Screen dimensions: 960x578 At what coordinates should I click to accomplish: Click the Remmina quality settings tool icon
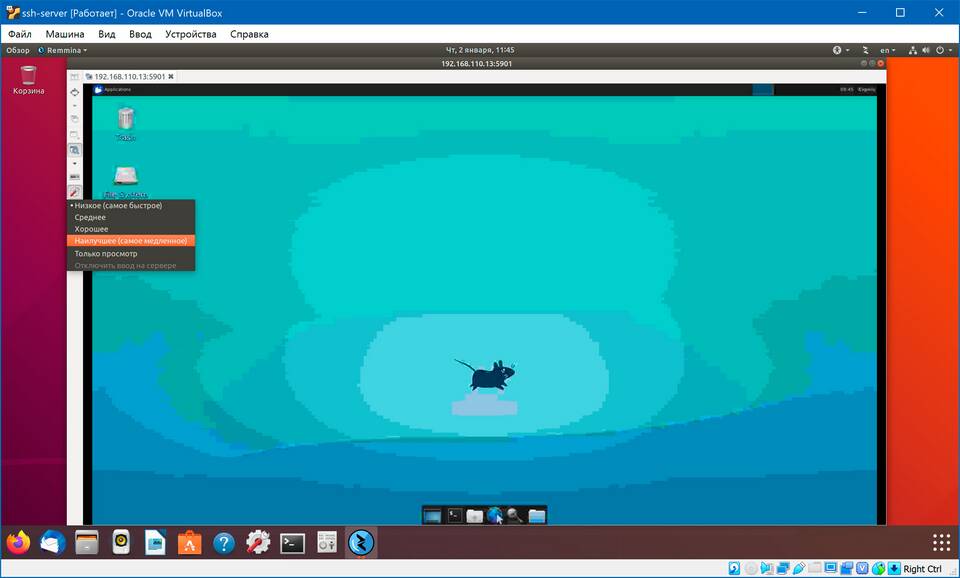(x=75, y=192)
